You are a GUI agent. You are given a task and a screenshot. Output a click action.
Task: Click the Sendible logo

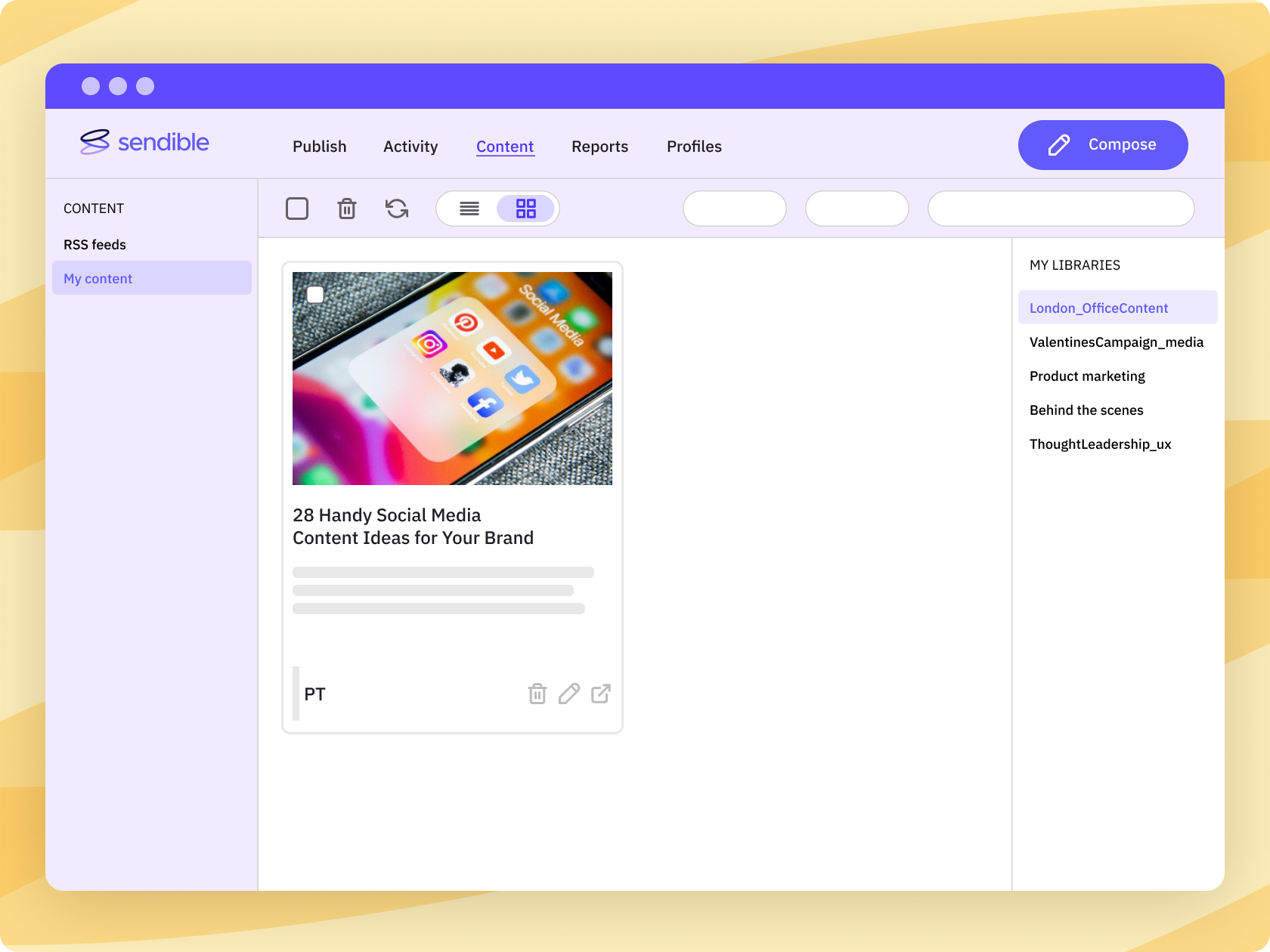coord(145,142)
